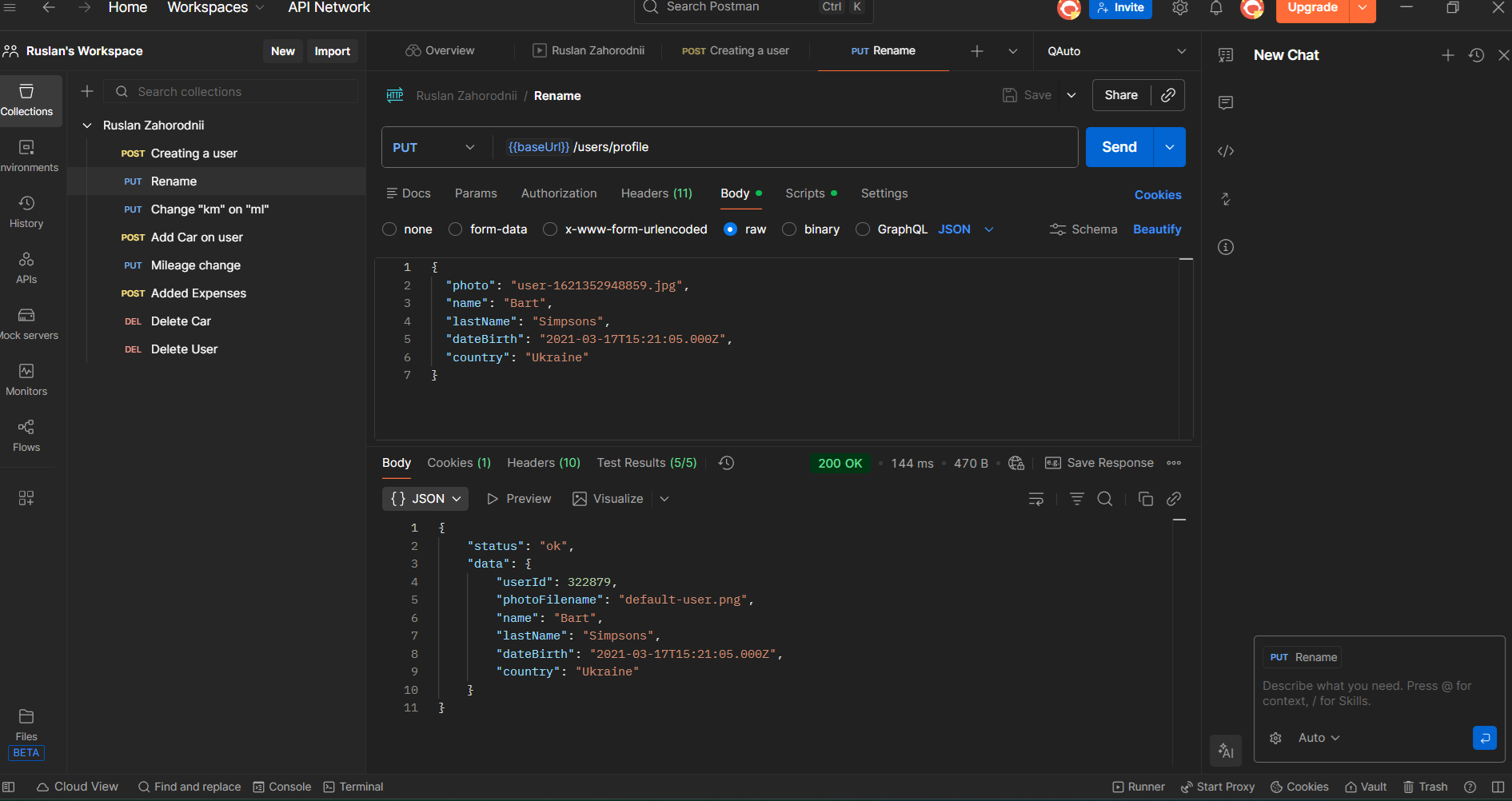Click the Send button

click(1119, 147)
